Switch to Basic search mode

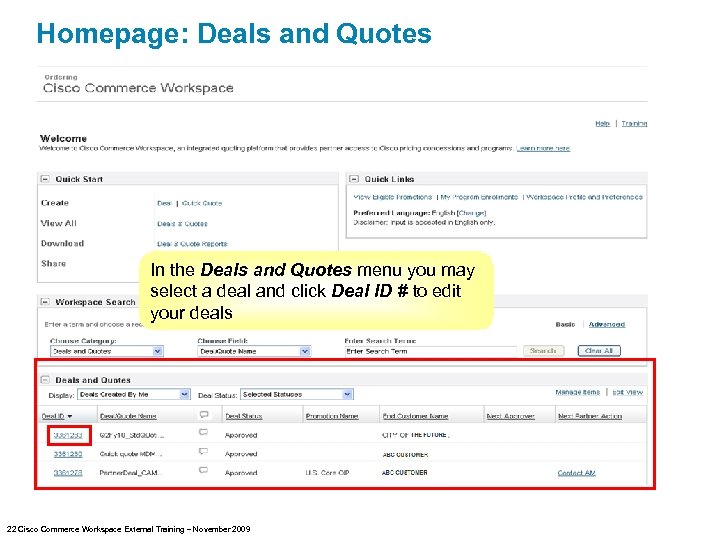565,325
